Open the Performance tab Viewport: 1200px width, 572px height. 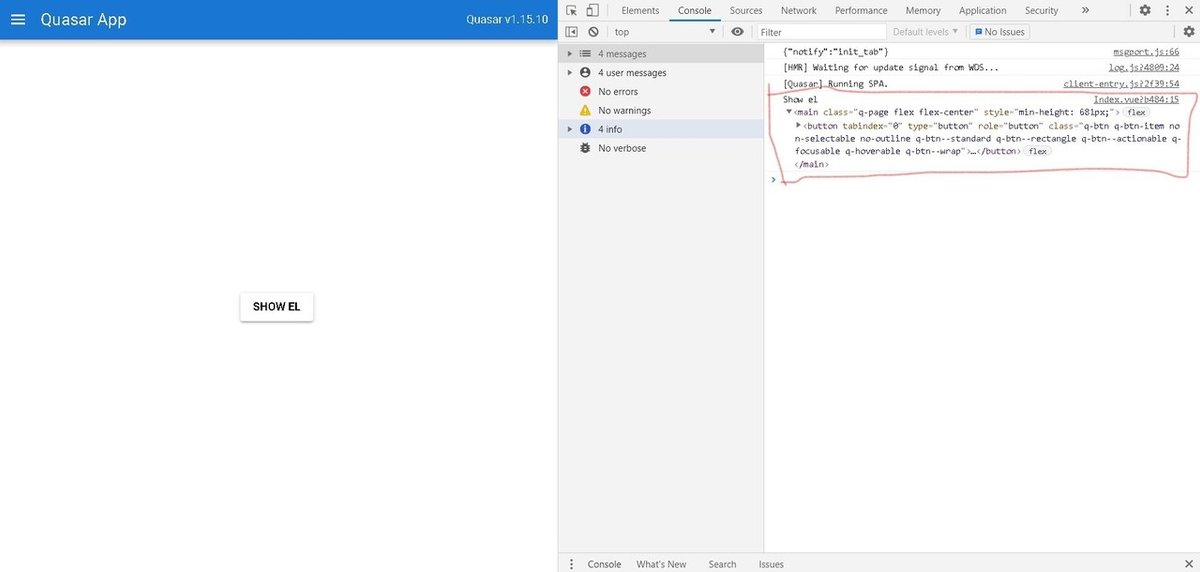(861, 10)
